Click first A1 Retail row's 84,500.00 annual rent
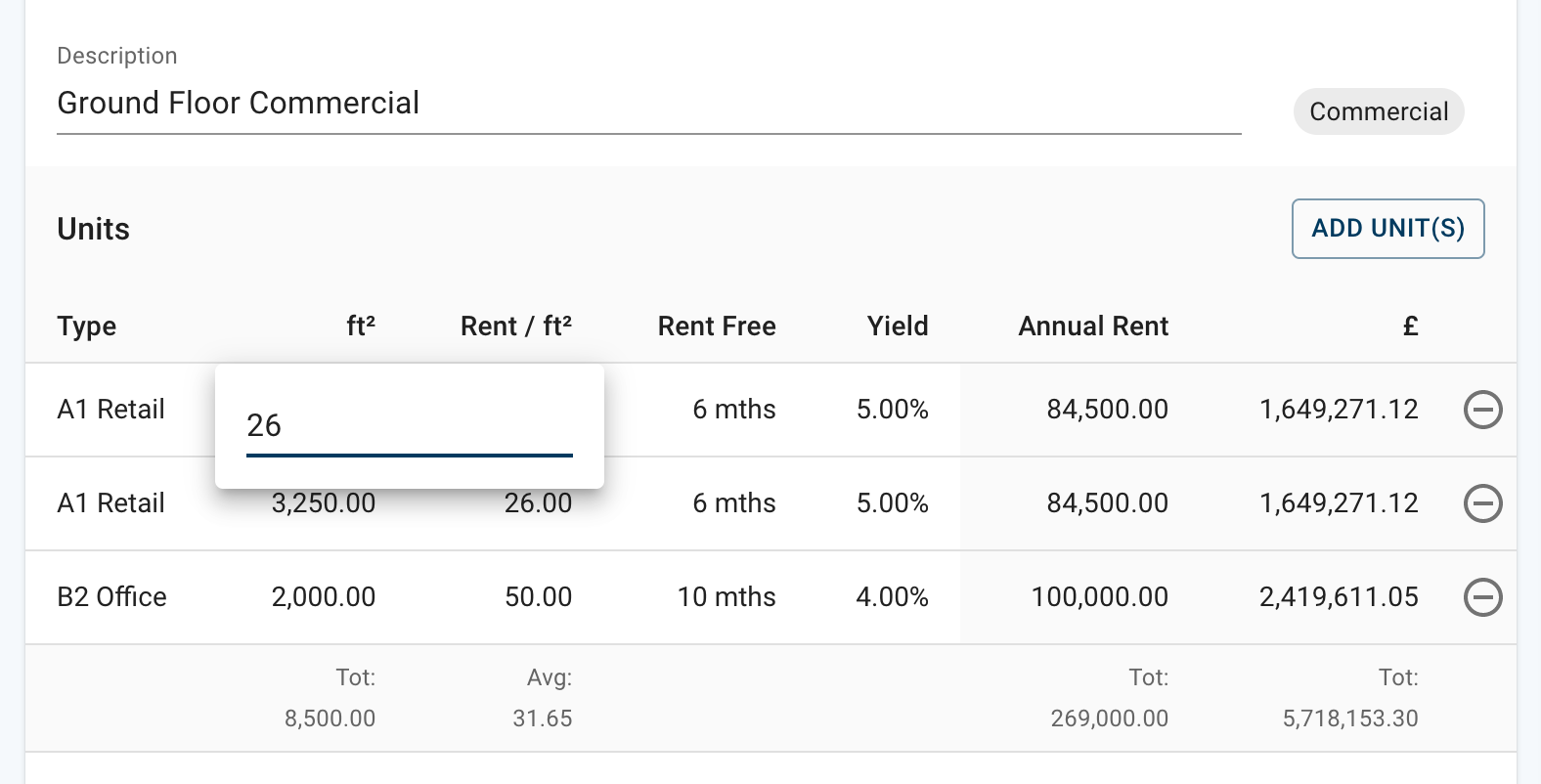The height and width of the screenshot is (784, 1541). [x=1108, y=410]
